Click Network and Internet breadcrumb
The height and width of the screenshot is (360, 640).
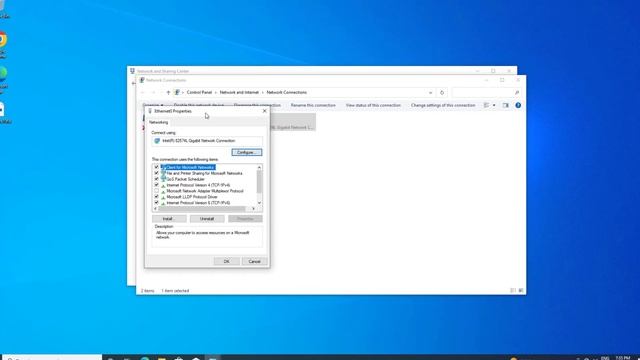239,93
